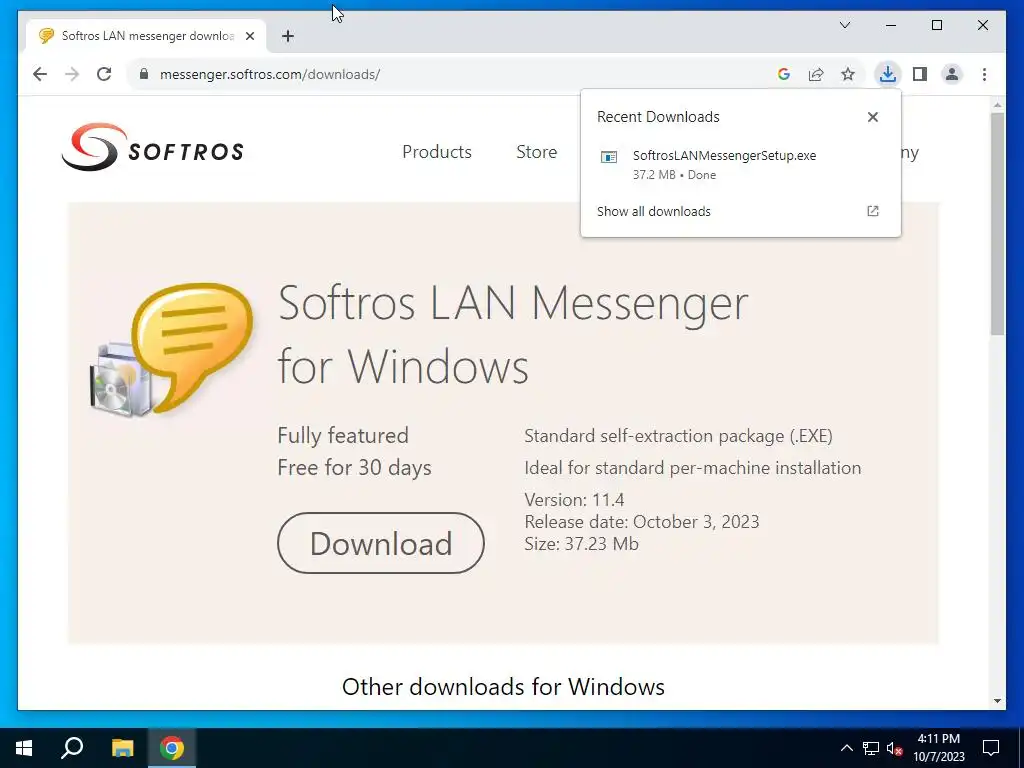Image resolution: width=1024 pixels, height=768 pixels.
Task: Click Show all downloads
Action: click(x=654, y=212)
